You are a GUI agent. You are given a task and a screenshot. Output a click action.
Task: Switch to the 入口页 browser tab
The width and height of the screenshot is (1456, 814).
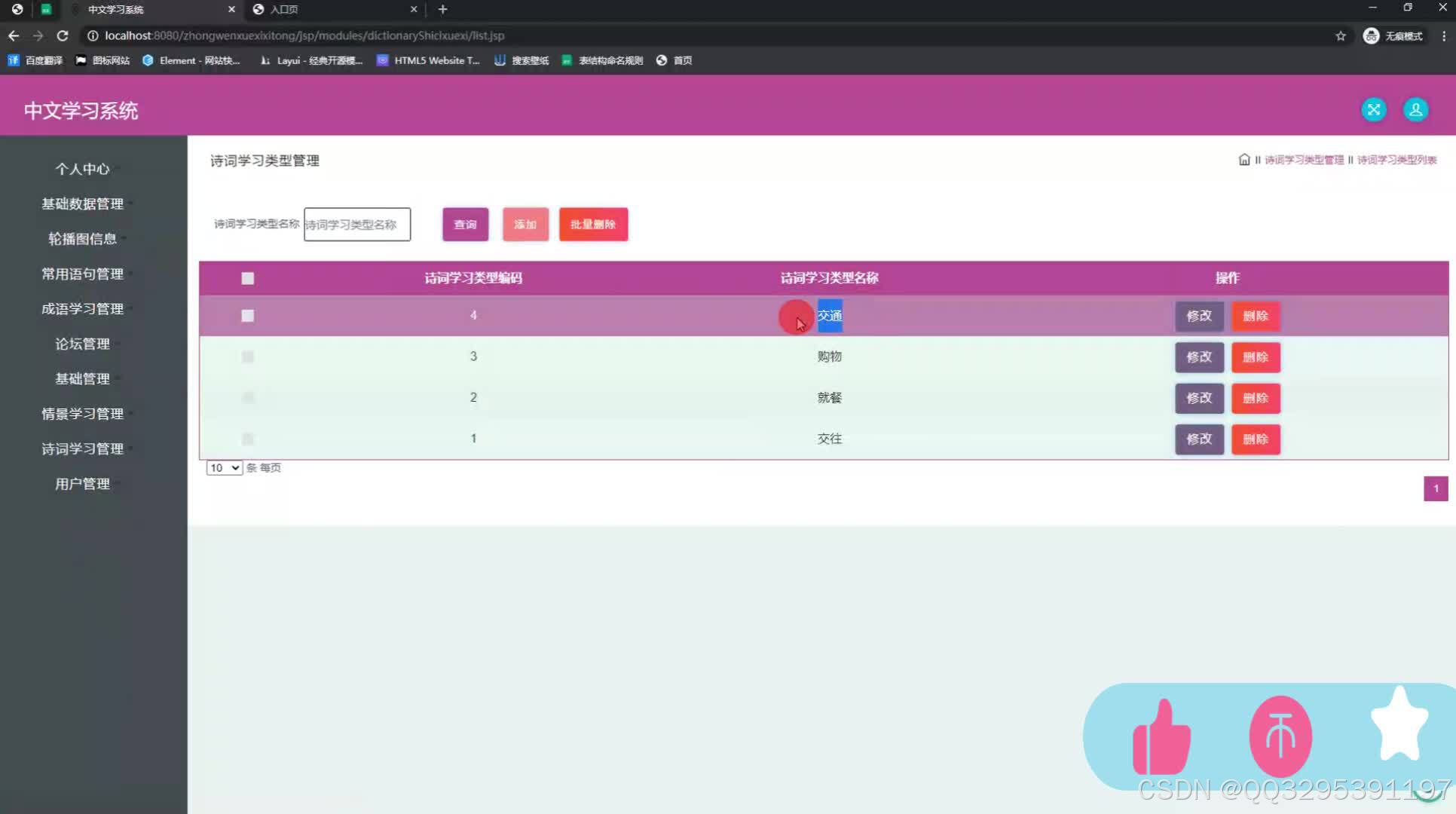pyautogui.click(x=335, y=9)
